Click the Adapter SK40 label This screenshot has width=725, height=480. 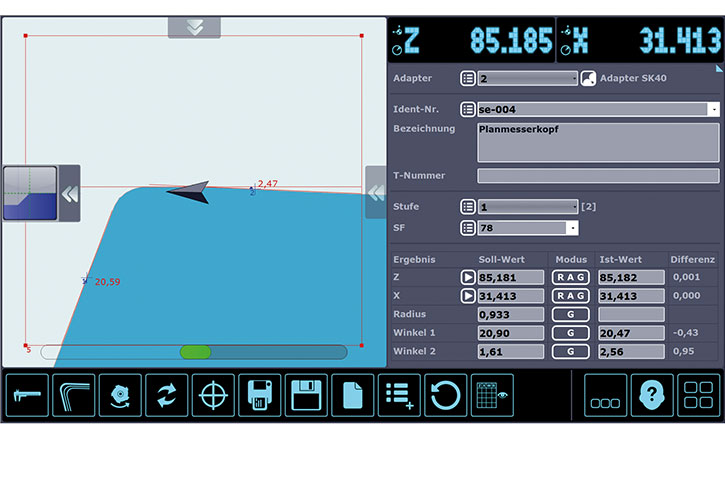click(633, 78)
